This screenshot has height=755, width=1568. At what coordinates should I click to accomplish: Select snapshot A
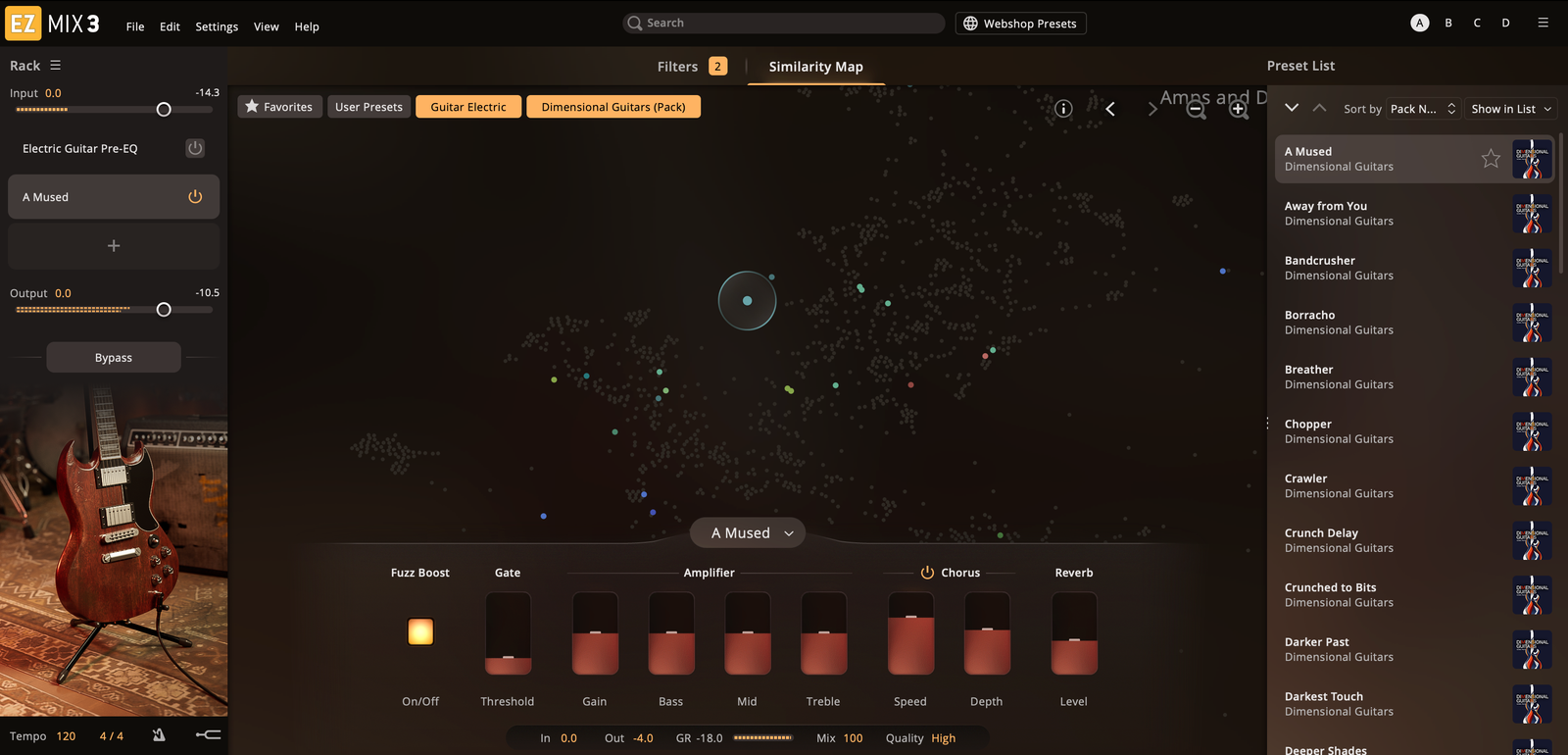(x=1419, y=23)
